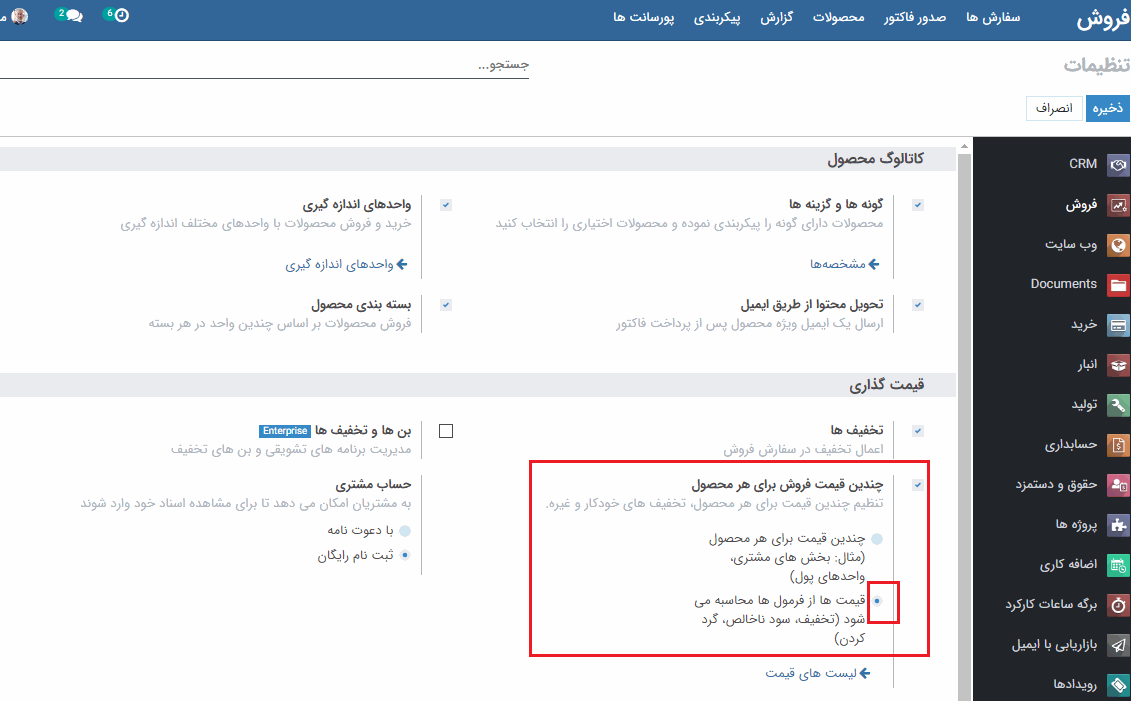Viewport: 1131px width, 701px height.
Task: Toggle تخفیف ها checkbox
Action: coord(917,431)
